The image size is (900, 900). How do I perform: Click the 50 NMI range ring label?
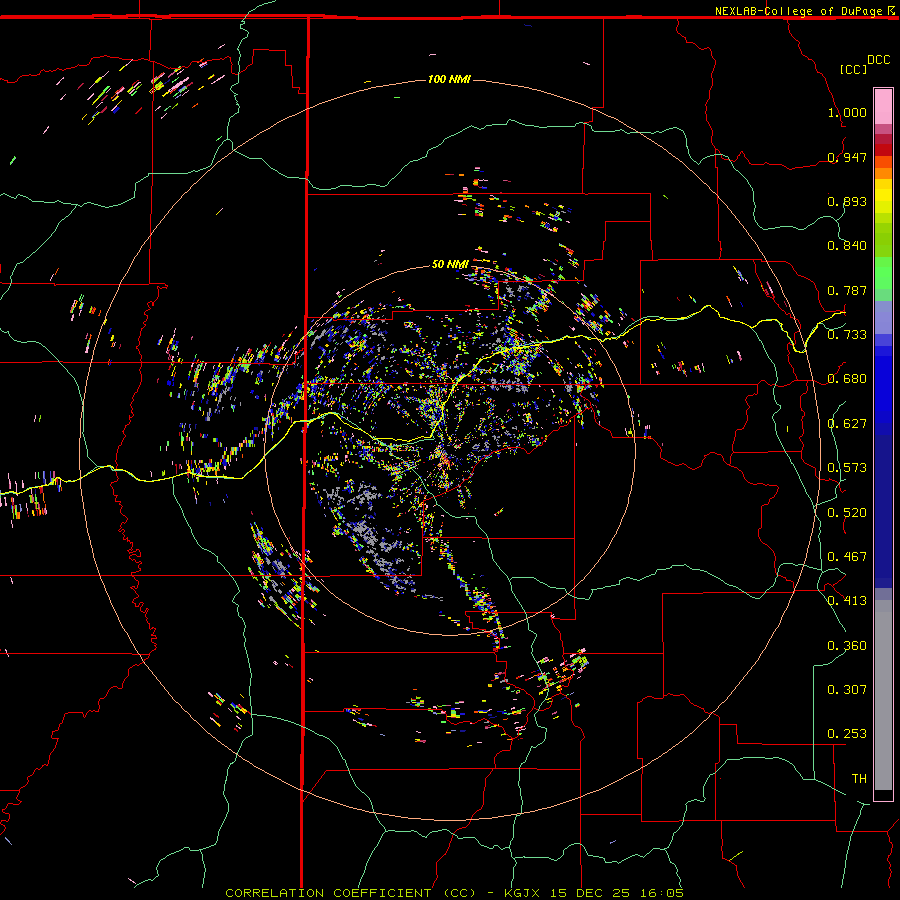click(x=450, y=264)
